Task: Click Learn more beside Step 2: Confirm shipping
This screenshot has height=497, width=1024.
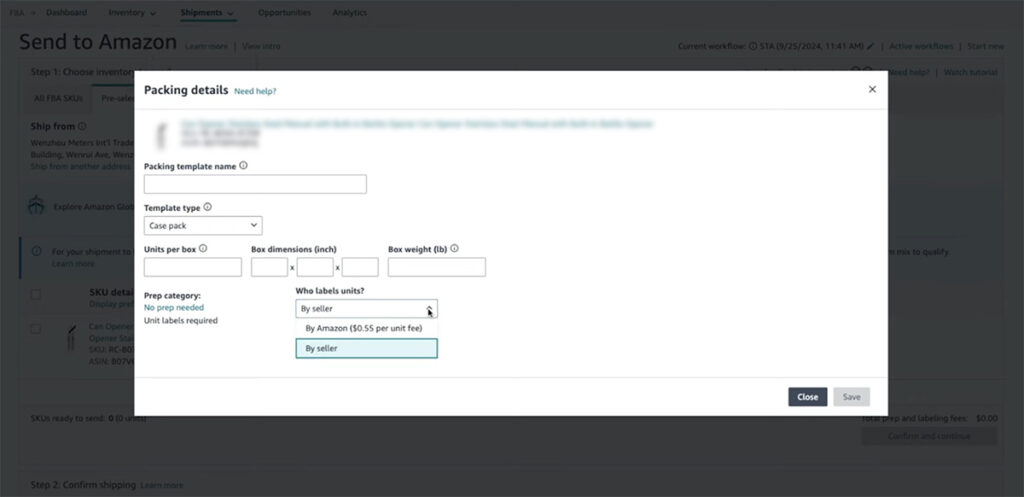Action: (162, 485)
